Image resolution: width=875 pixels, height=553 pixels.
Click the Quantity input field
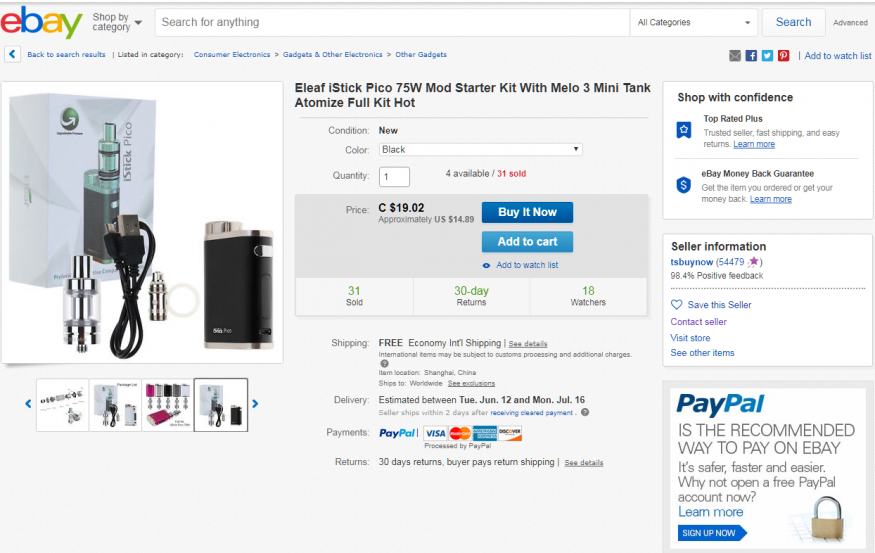(394, 177)
